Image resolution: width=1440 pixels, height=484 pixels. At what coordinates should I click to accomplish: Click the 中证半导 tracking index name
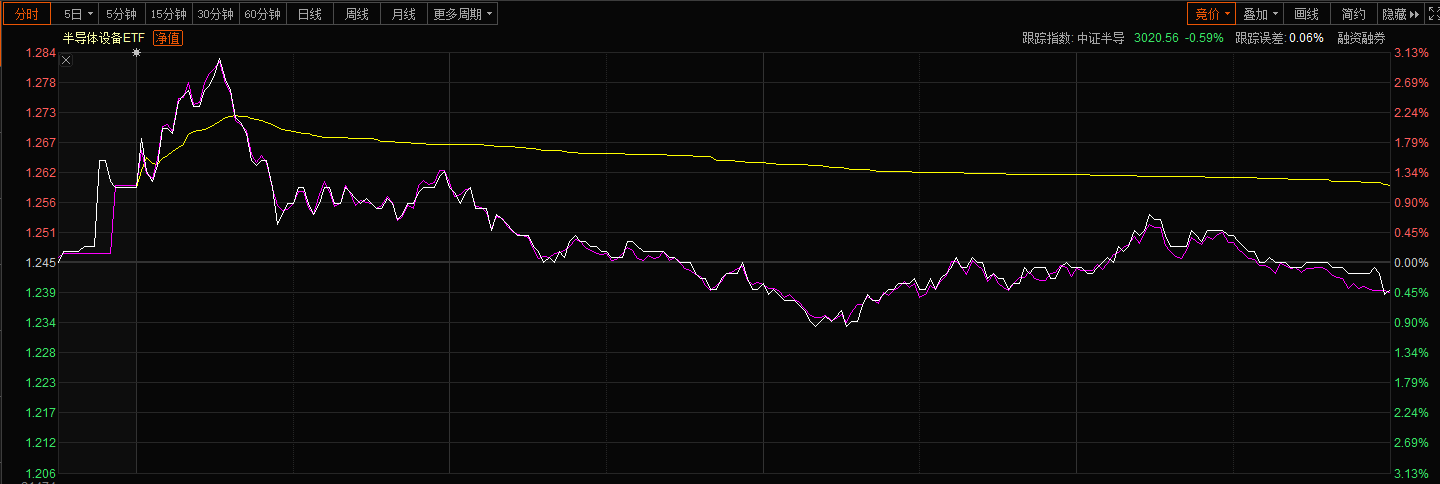pyautogui.click(x=1100, y=38)
